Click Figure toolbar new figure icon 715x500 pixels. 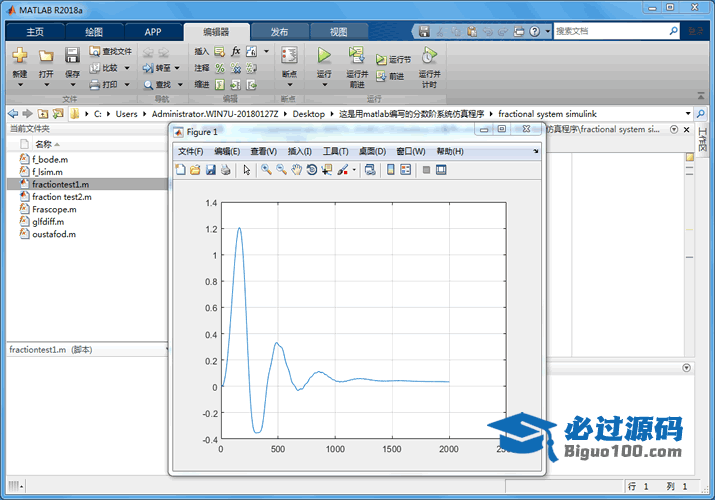(181, 170)
